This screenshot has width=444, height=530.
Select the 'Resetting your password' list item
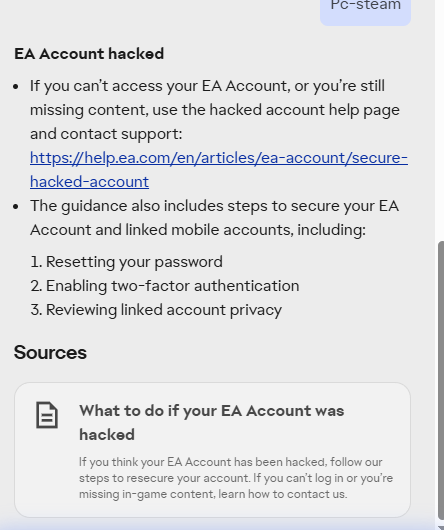click(126, 262)
